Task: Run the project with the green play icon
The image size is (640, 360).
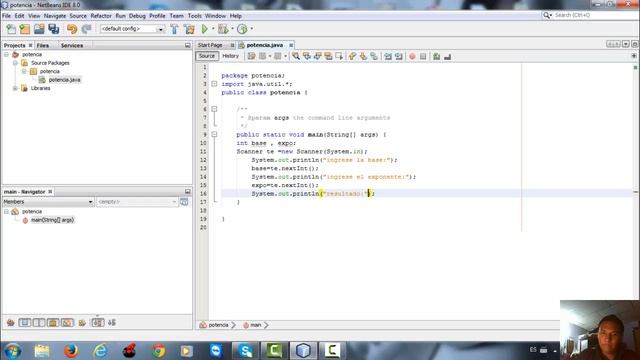Action: [205, 29]
